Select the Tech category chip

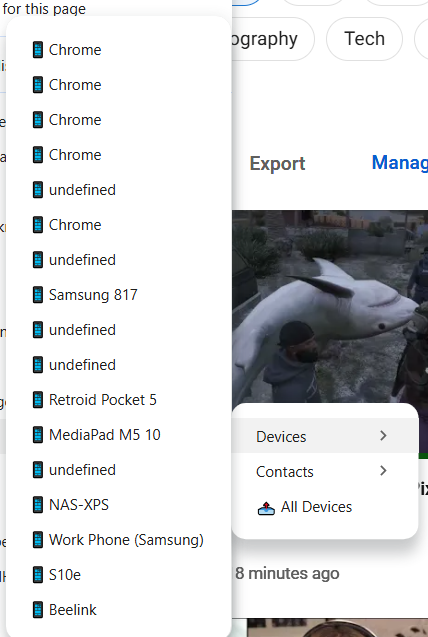[364, 39]
